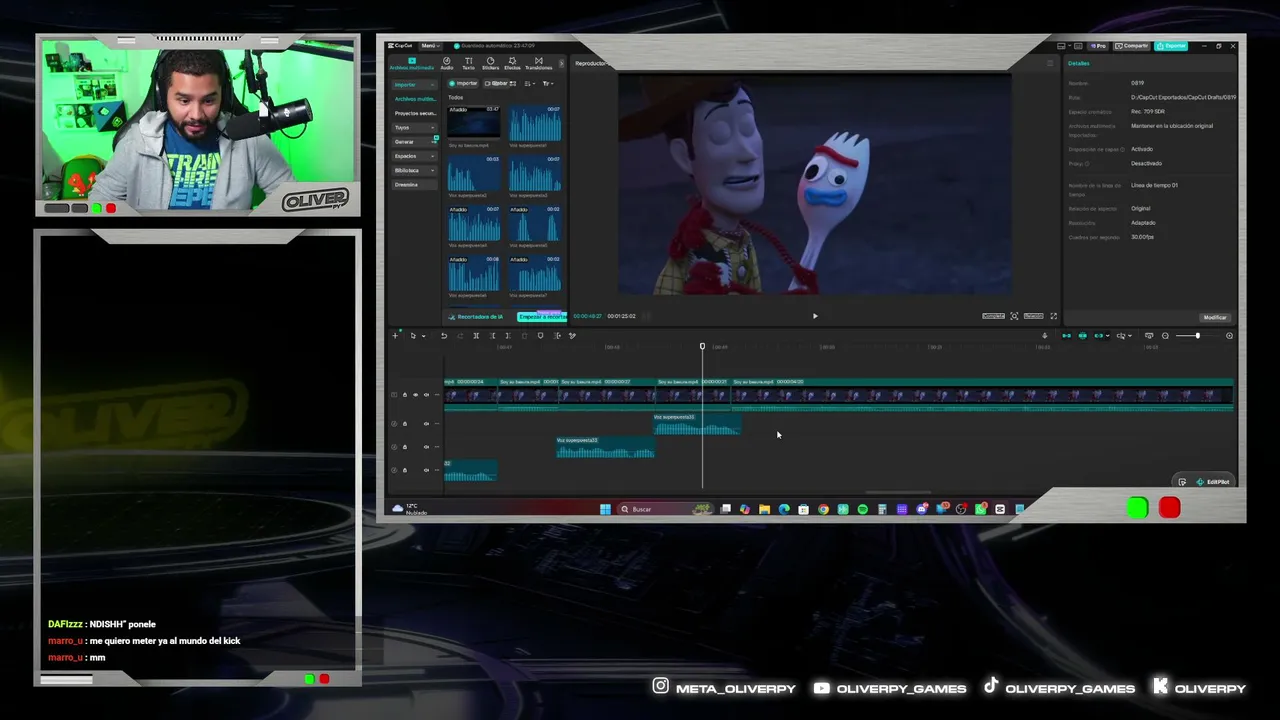Click the Grabar button
The height and width of the screenshot is (720, 1280).
[x=497, y=84]
